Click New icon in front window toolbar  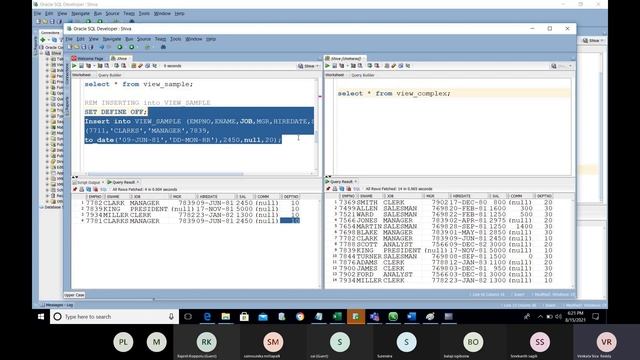(69, 47)
